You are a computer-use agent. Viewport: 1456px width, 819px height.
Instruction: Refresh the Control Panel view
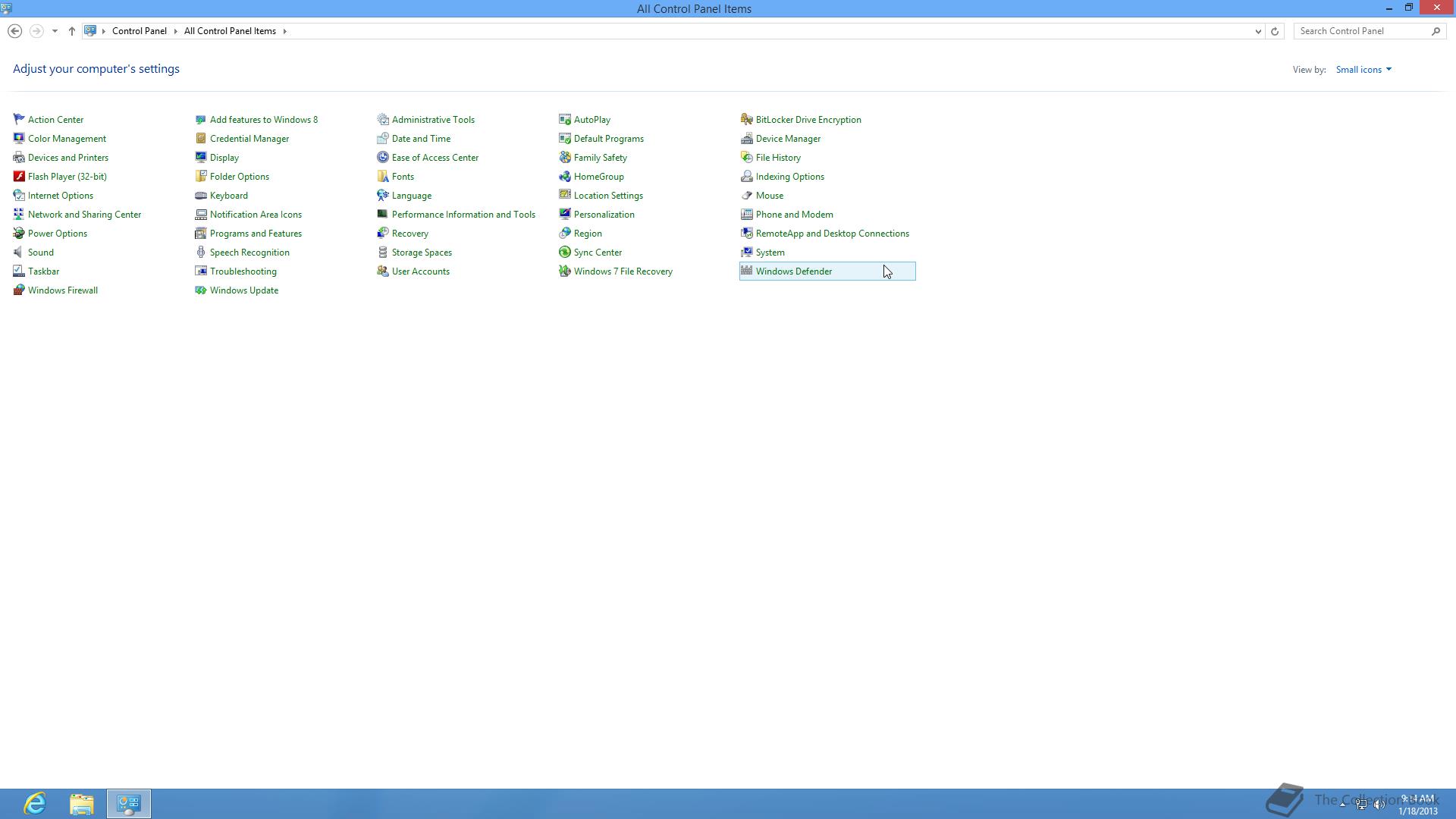coord(1275,31)
